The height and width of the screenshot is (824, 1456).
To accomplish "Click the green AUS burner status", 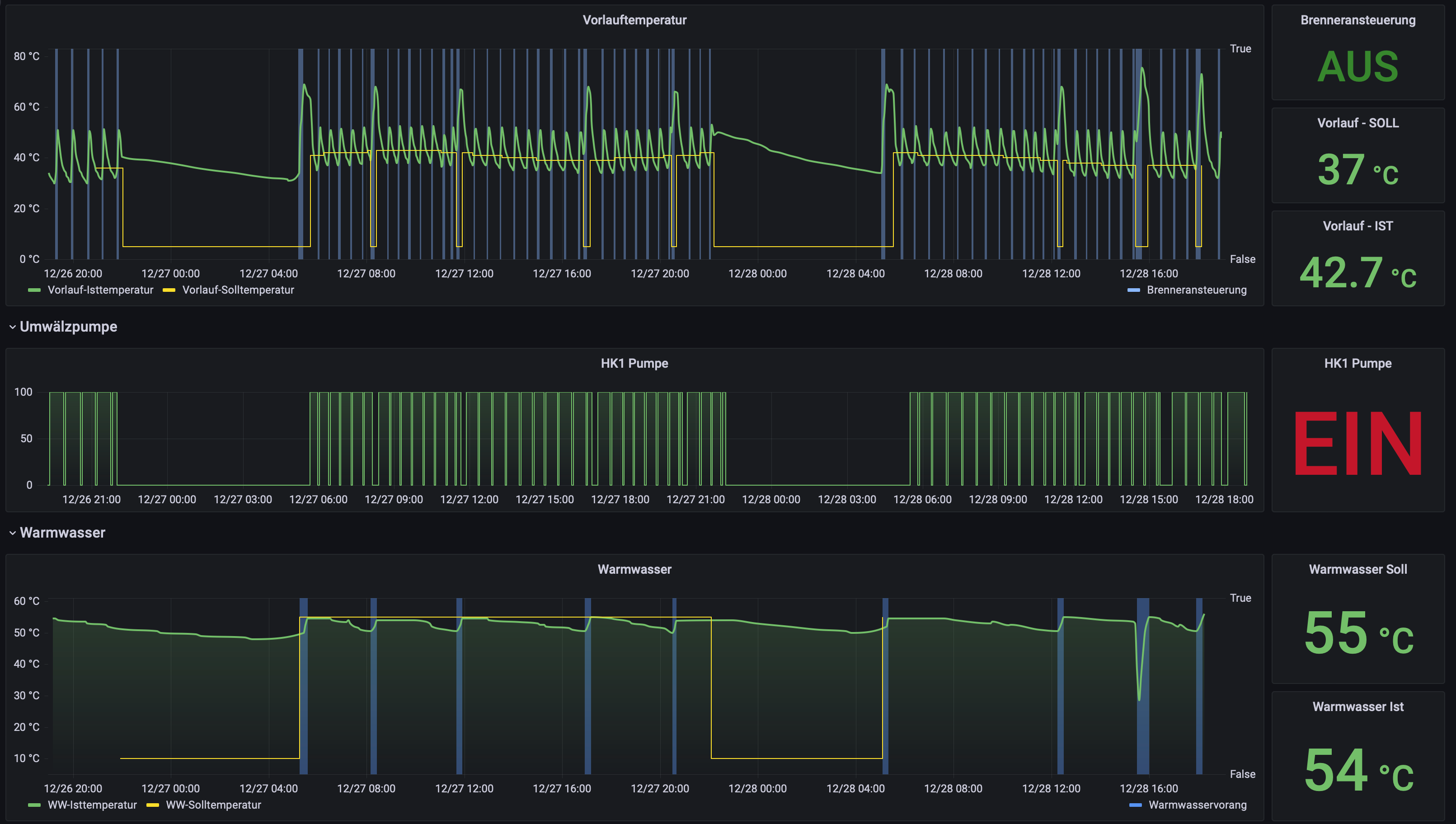I will (x=1357, y=67).
